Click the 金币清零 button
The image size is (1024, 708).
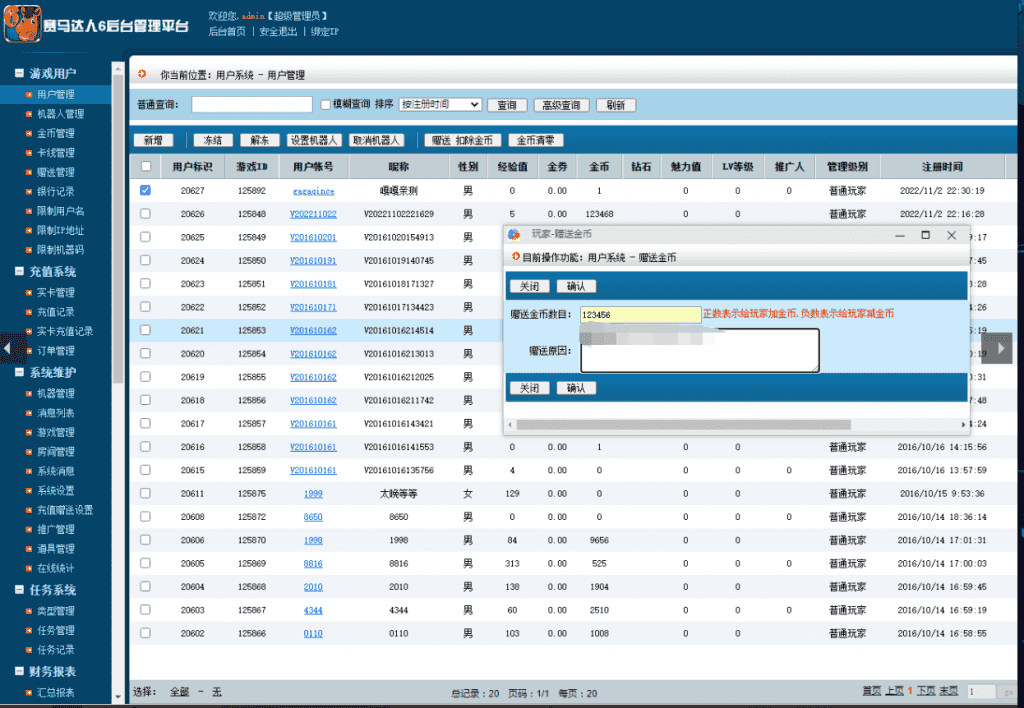(x=536, y=140)
